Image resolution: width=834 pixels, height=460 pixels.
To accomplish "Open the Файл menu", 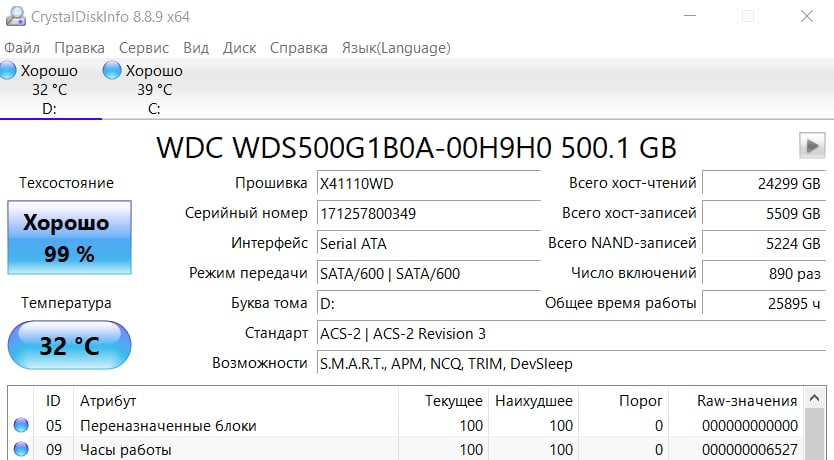I will click(22, 48).
